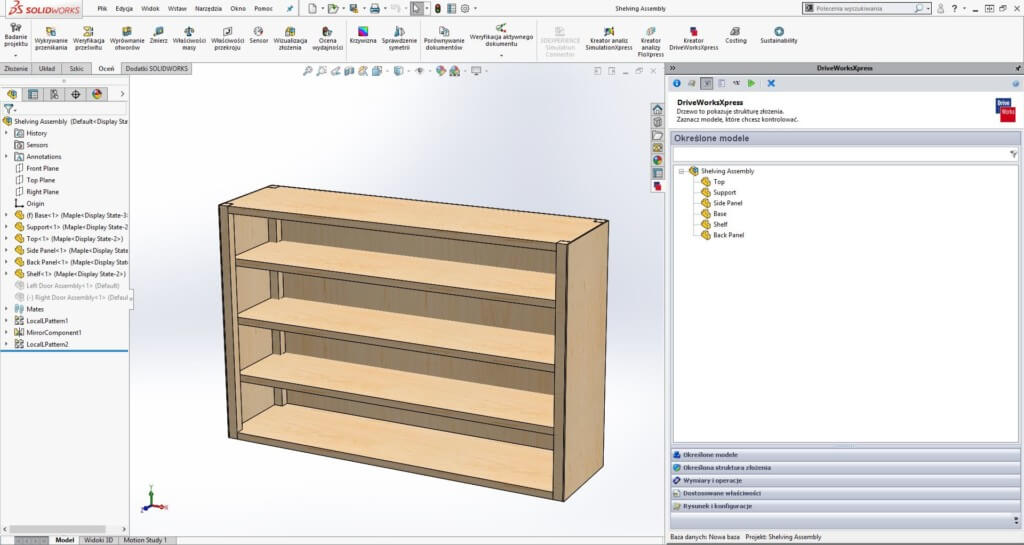
Task: Show more FeatureManager tabs arrow
Action: [x=122, y=94]
